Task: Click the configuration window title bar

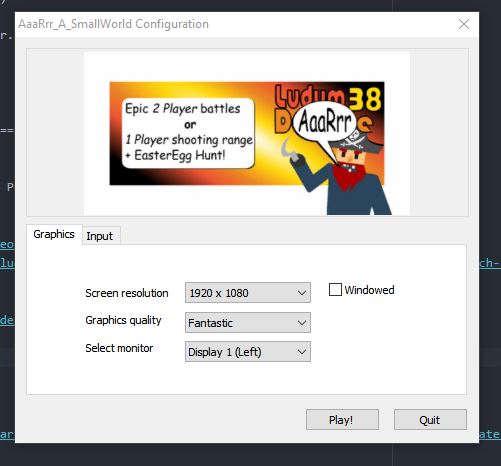Action: tap(233, 24)
